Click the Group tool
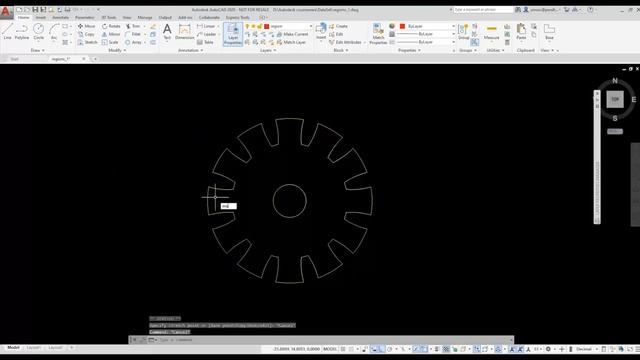Screen dimensions: 640x360 pos(463,31)
